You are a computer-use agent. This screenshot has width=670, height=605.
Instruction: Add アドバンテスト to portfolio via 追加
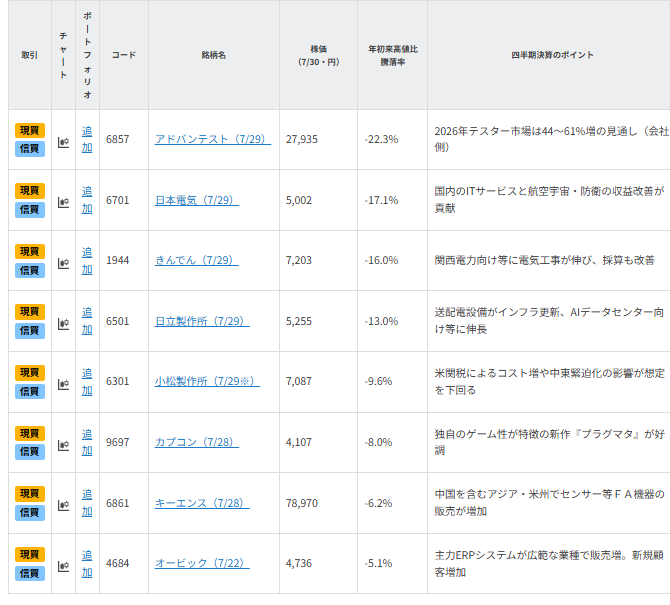coord(87,140)
